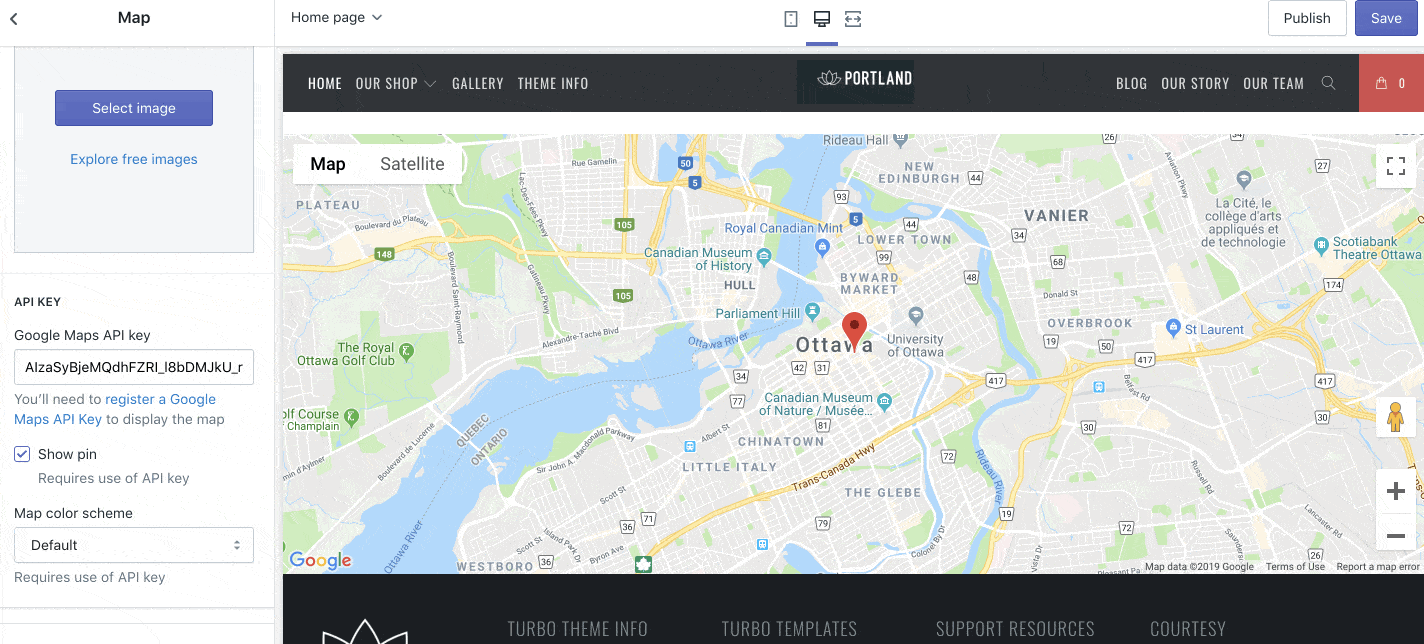The image size is (1424, 644).
Task: Switch to fullscreen width preview icon
Action: (853, 19)
